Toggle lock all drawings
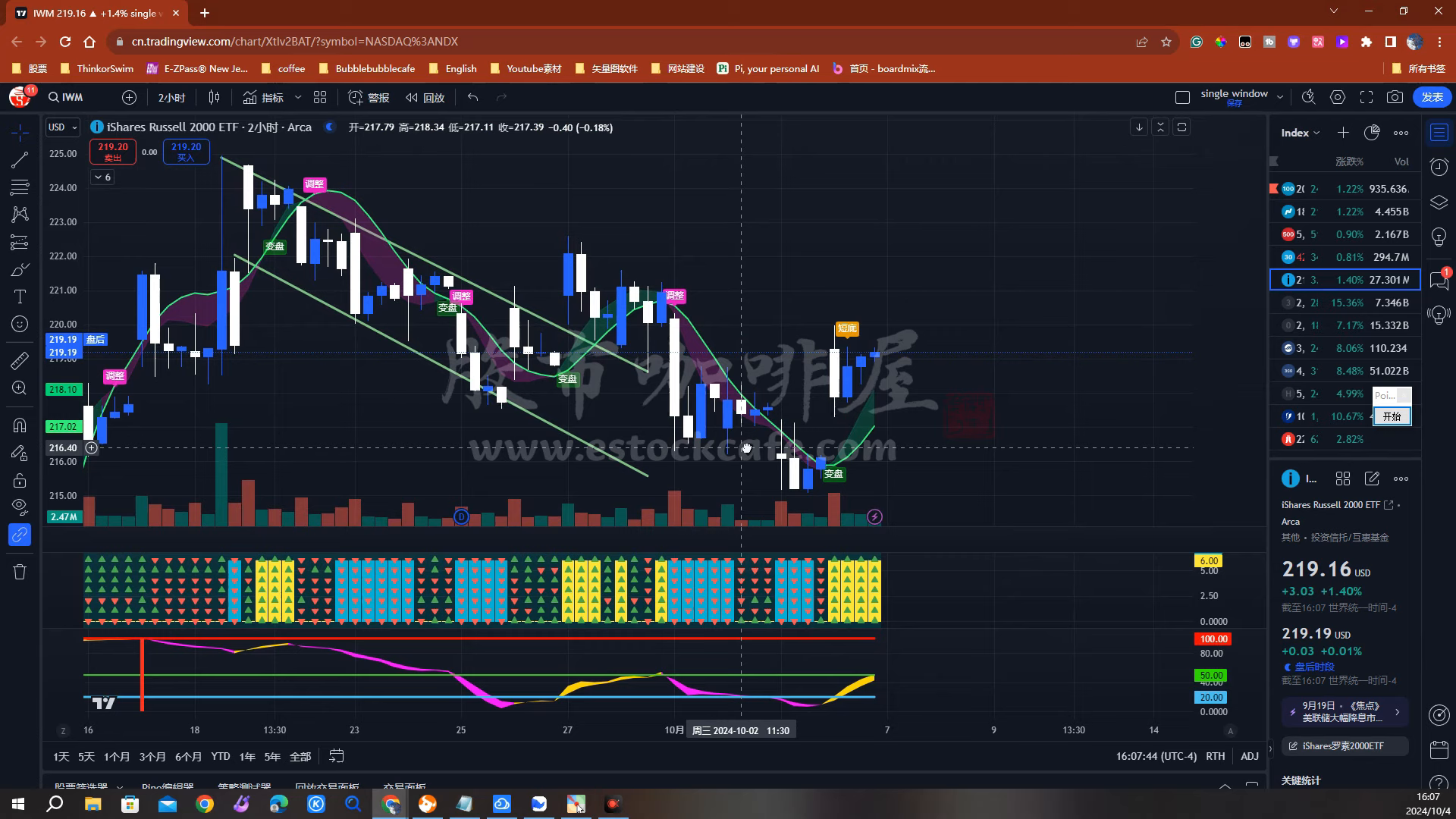The width and height of the screenshot is (1456, 819). (x=20, y=481)
